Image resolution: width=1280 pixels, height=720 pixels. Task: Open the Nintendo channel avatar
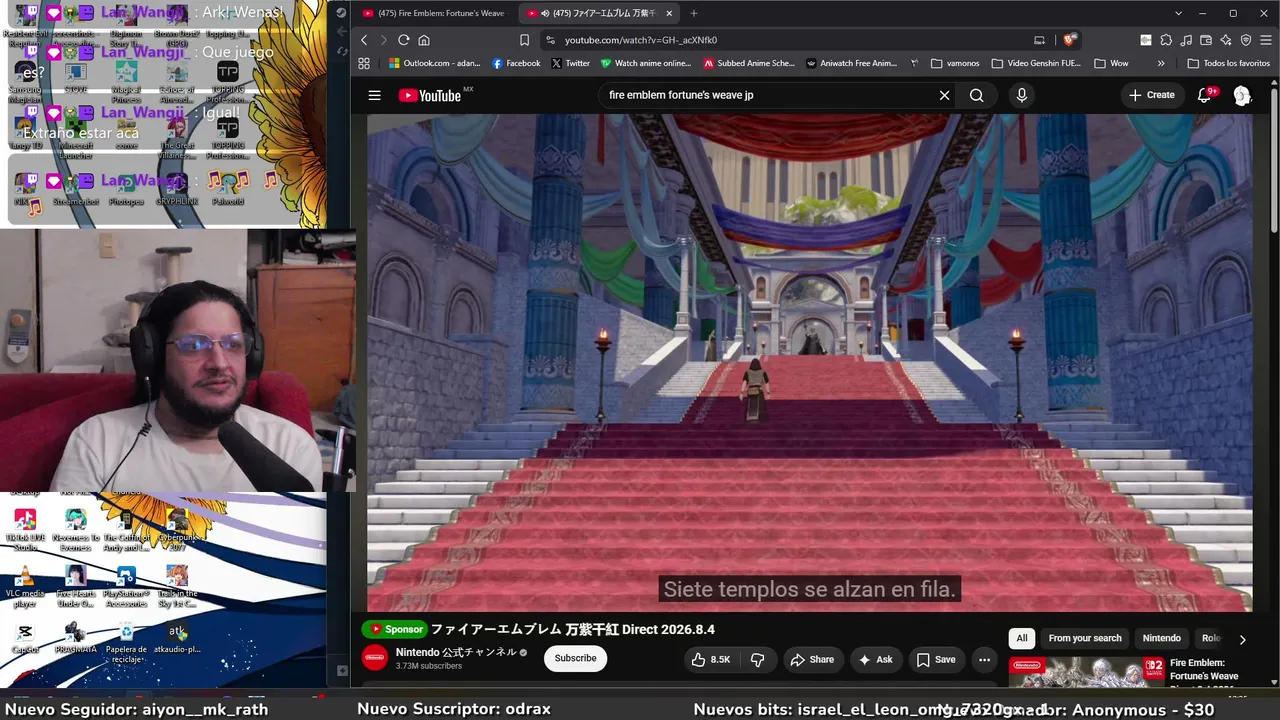pos(375,658)
